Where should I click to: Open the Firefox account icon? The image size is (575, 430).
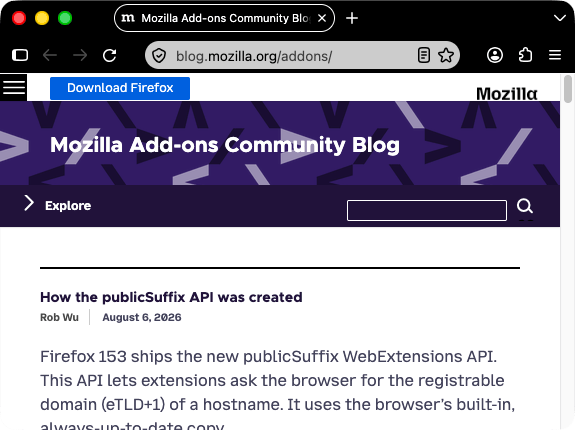point(495,55)
